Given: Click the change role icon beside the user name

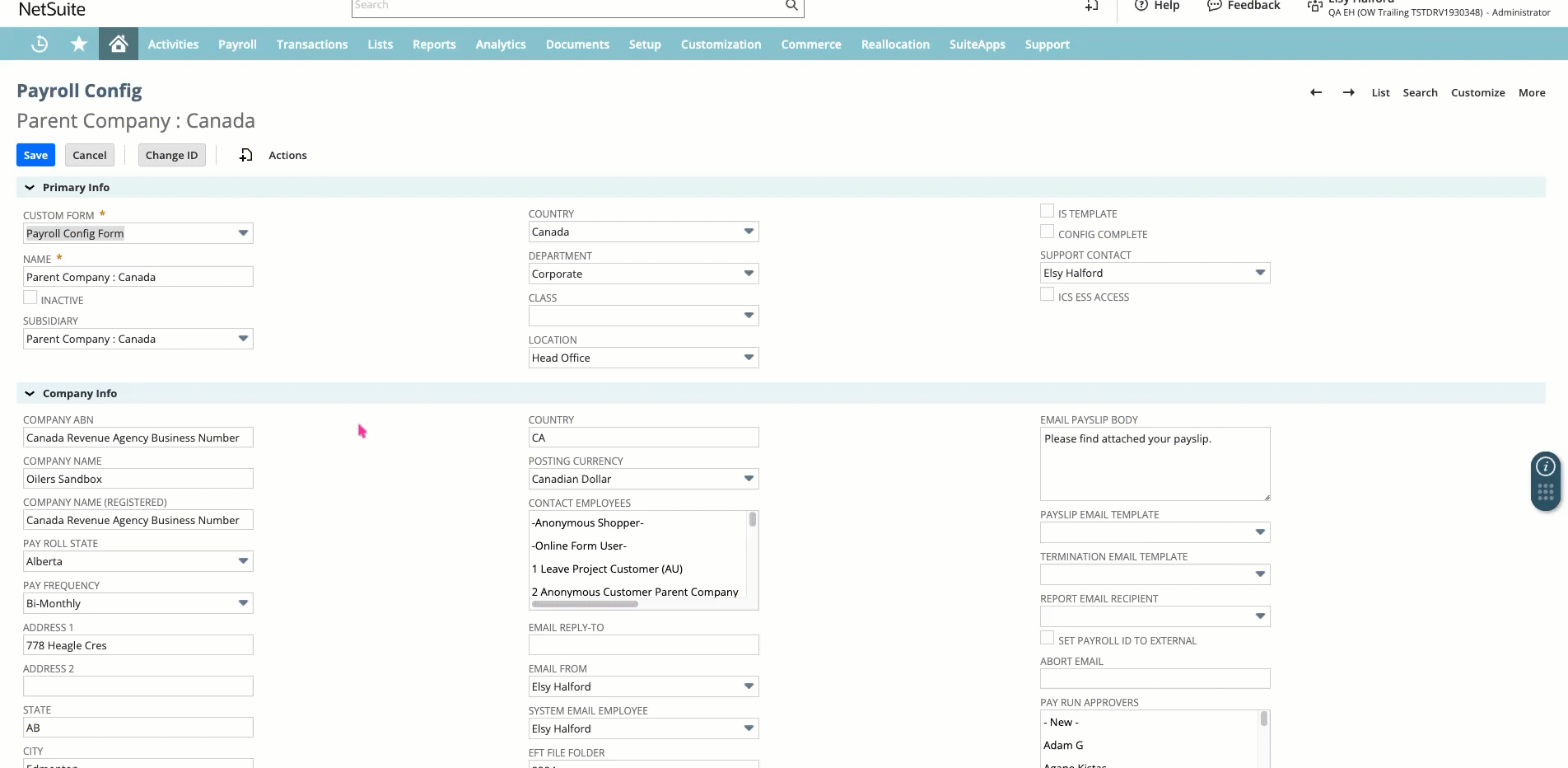Looking at the screenshot, I should tap(1314, 7).
